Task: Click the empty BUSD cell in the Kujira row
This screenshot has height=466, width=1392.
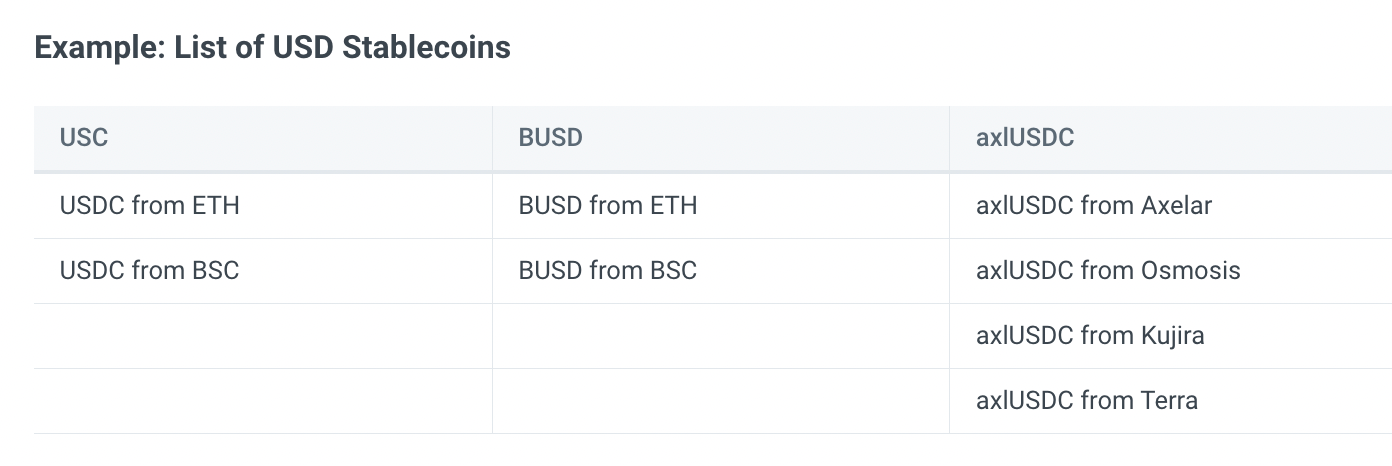Action: [x=721, y=336]
